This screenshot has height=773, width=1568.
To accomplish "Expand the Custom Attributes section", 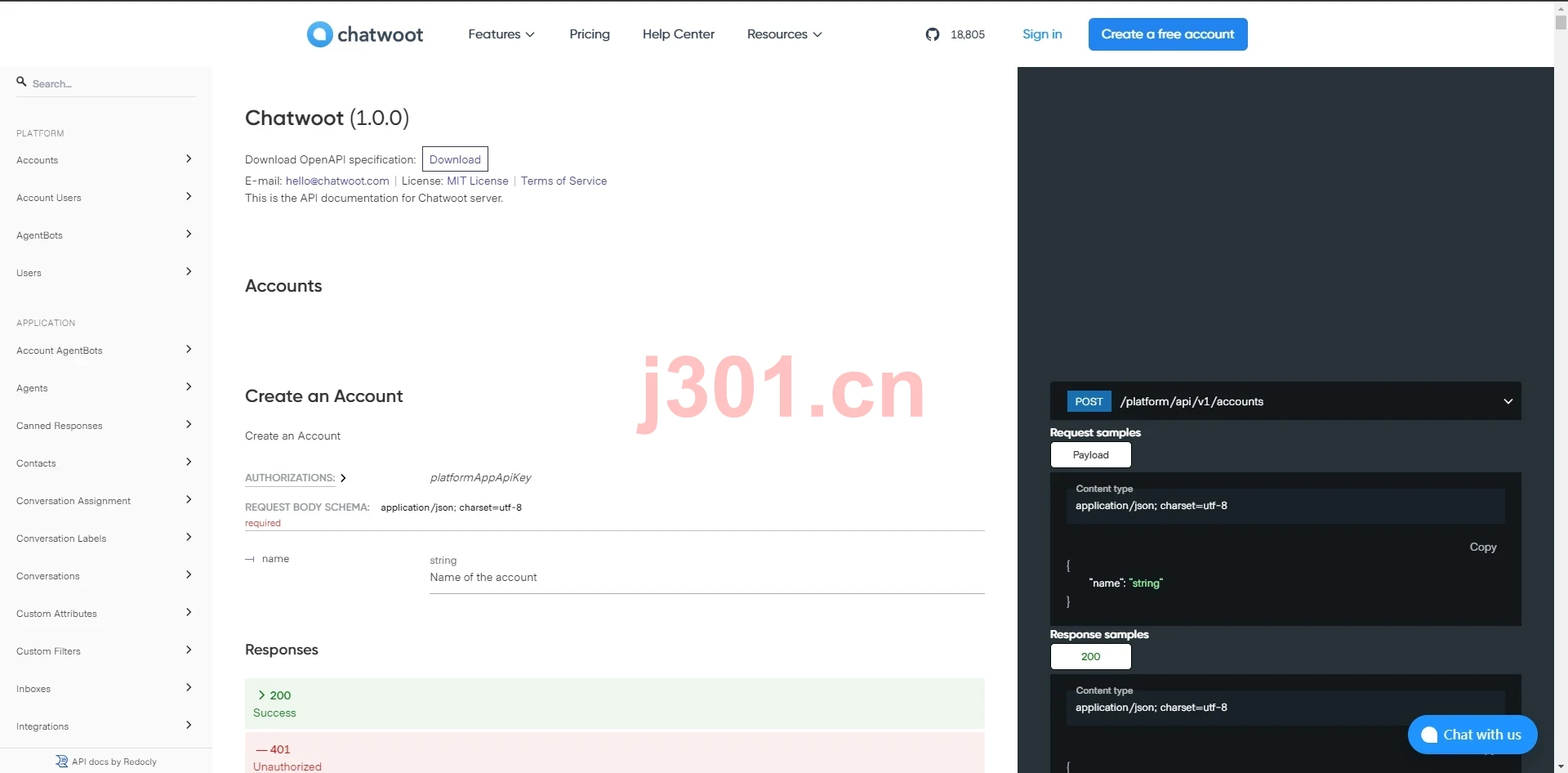I will [106, 614].
